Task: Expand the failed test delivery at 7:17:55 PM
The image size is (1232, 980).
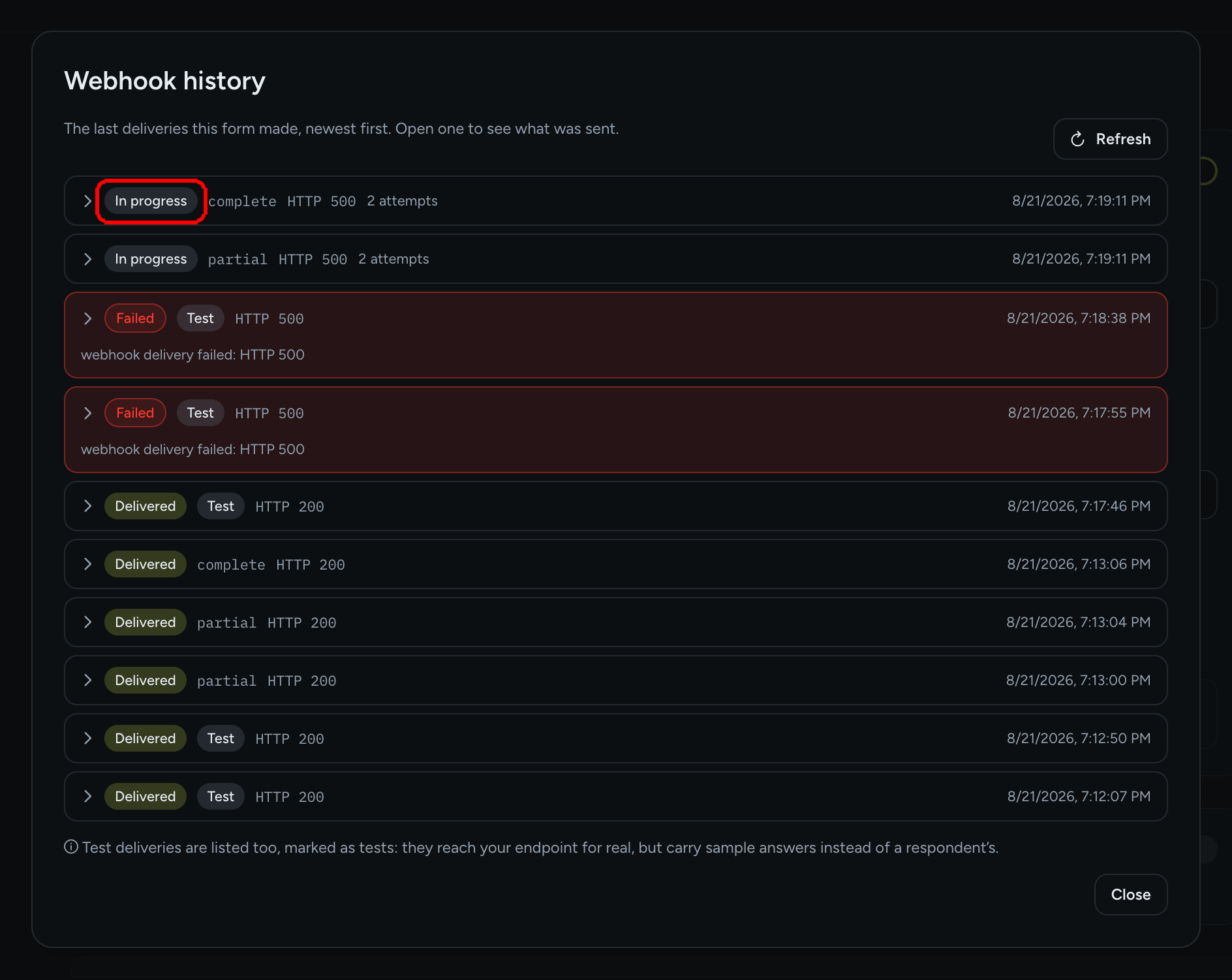Action: pyautogui.click(x=87, y=413)
